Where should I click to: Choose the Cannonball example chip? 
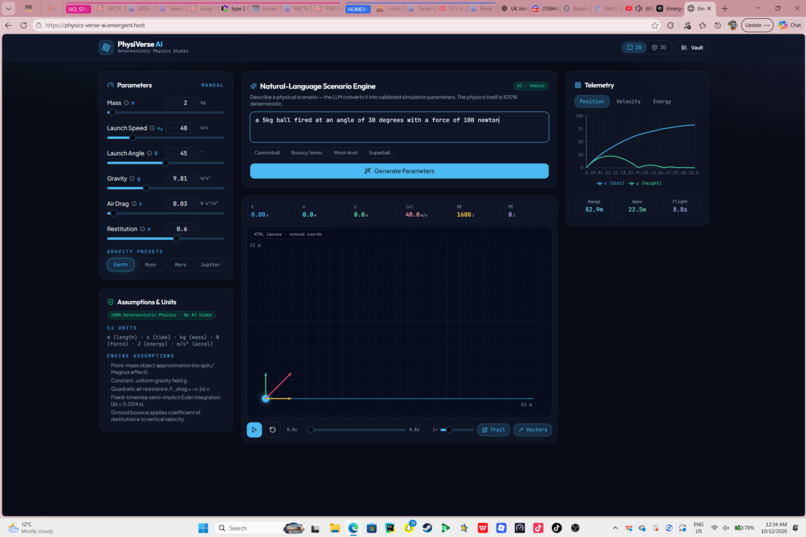click(x=267, y=153)
